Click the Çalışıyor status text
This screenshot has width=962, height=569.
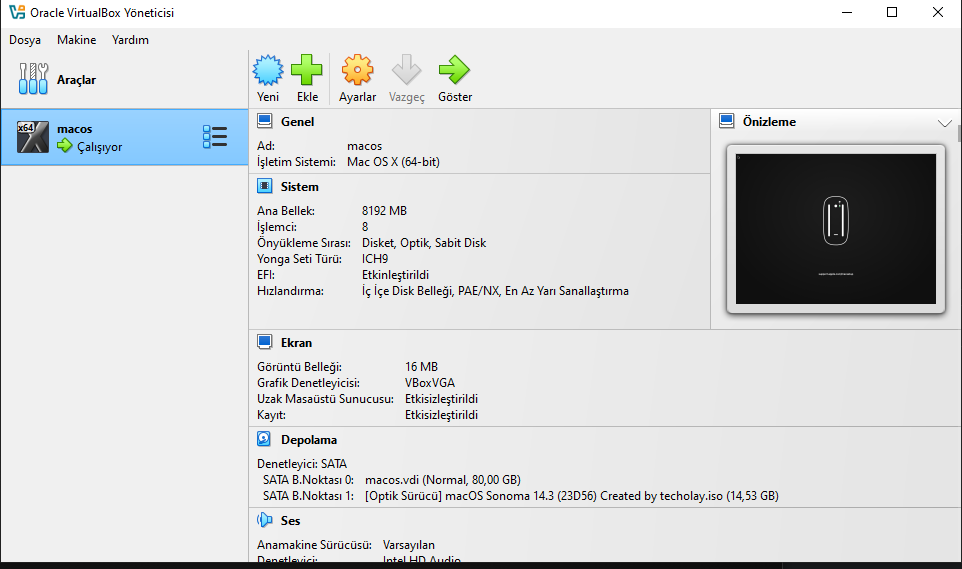(99, 147)
